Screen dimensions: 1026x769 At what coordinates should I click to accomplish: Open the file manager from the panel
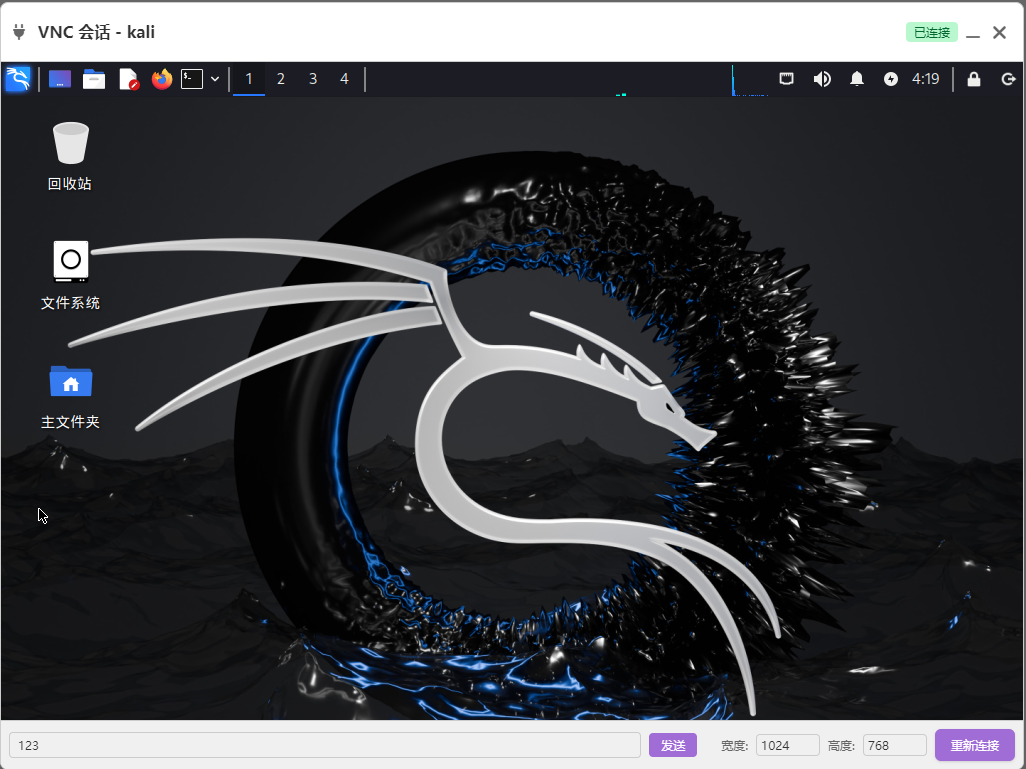94,79
